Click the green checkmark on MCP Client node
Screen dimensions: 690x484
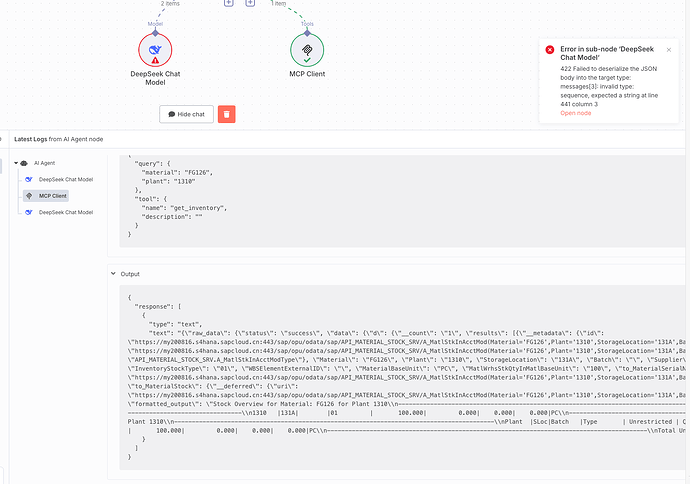pos(307,60)
